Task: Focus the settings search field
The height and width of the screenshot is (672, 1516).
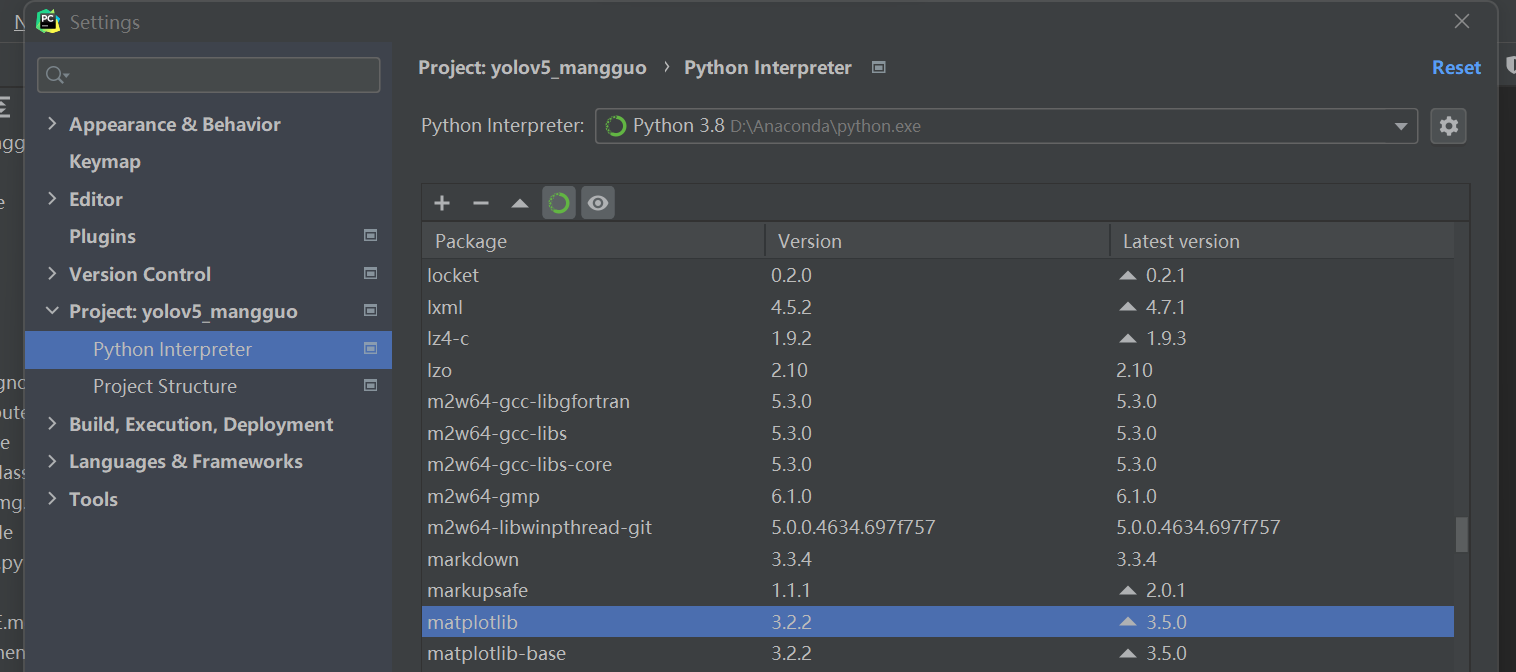Action: point(208,75)
